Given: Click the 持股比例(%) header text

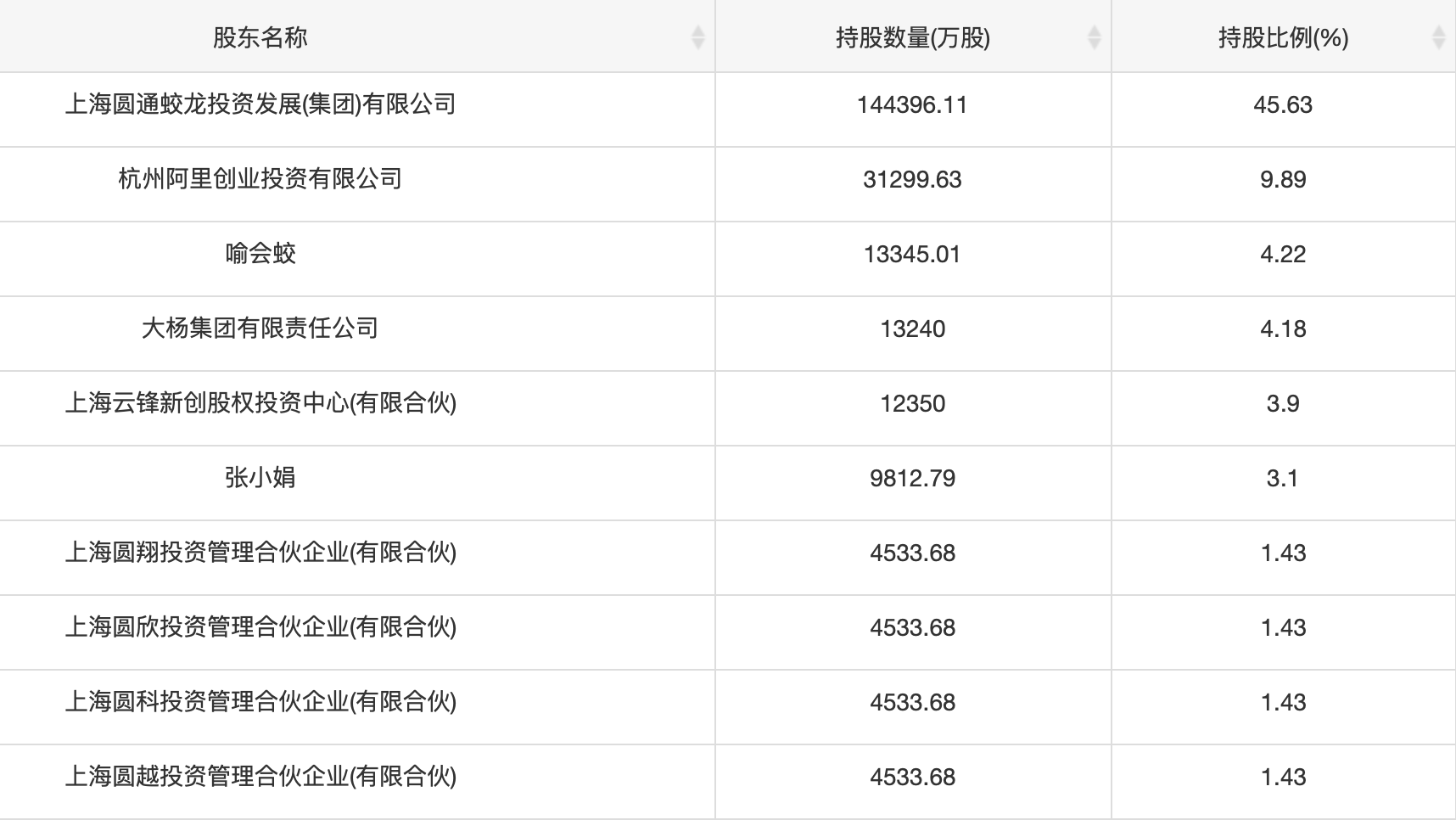Looking at the screenshot, I should pos(1283,37).
